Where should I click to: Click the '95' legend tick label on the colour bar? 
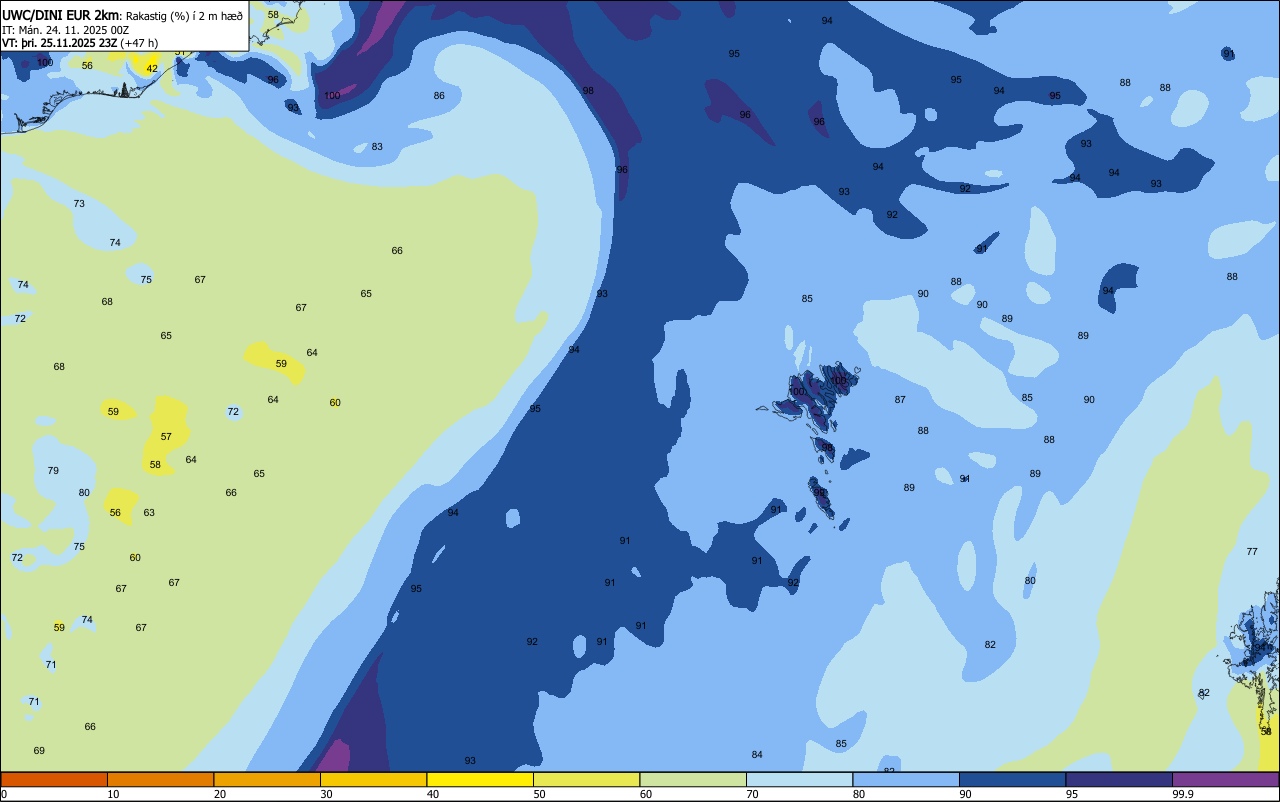pyautogui.click(x=1072, y=794)
